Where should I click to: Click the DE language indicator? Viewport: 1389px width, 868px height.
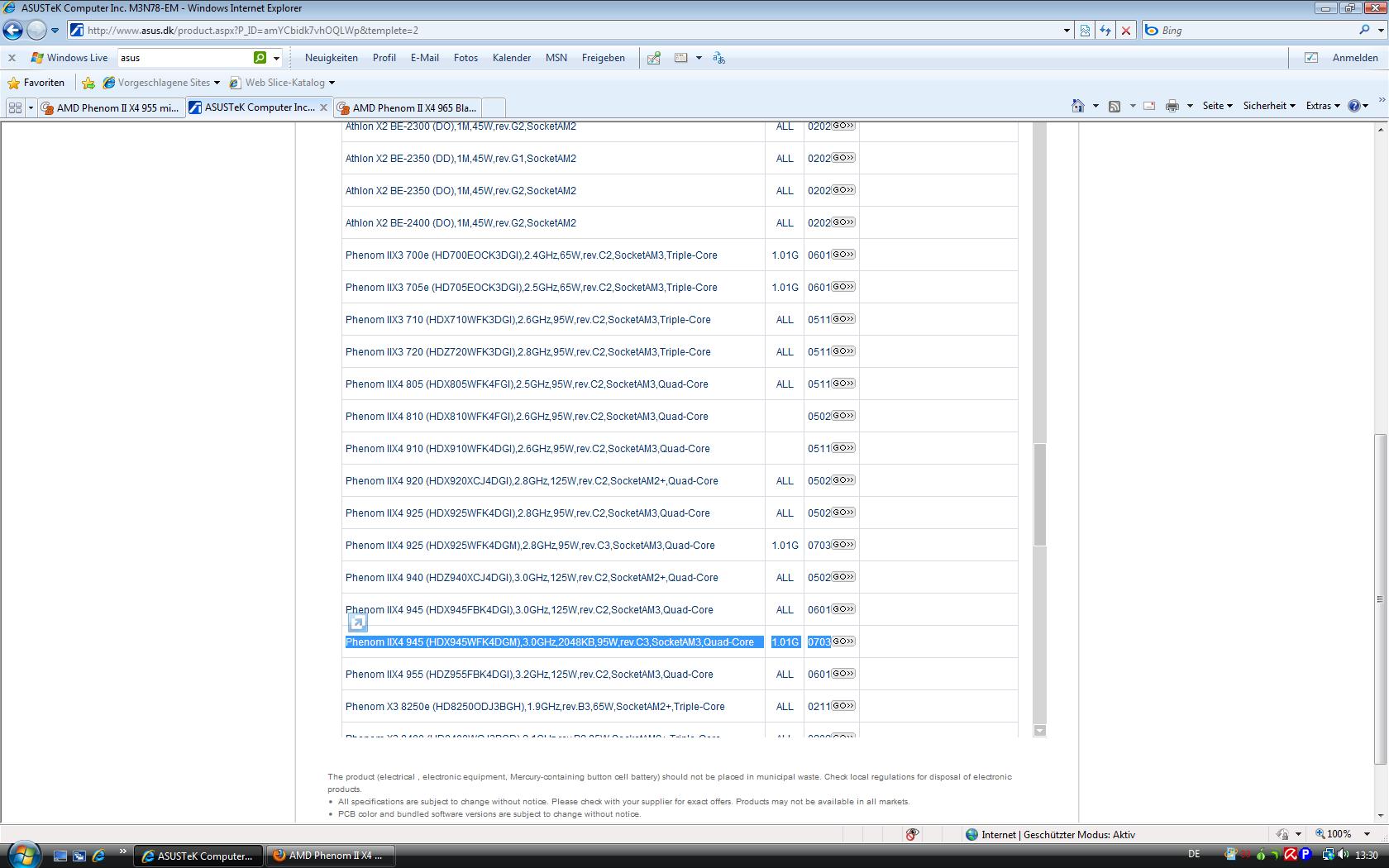pos(1194,854)
